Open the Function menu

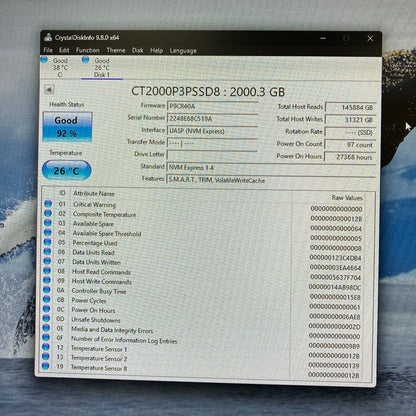pos(88,50)
